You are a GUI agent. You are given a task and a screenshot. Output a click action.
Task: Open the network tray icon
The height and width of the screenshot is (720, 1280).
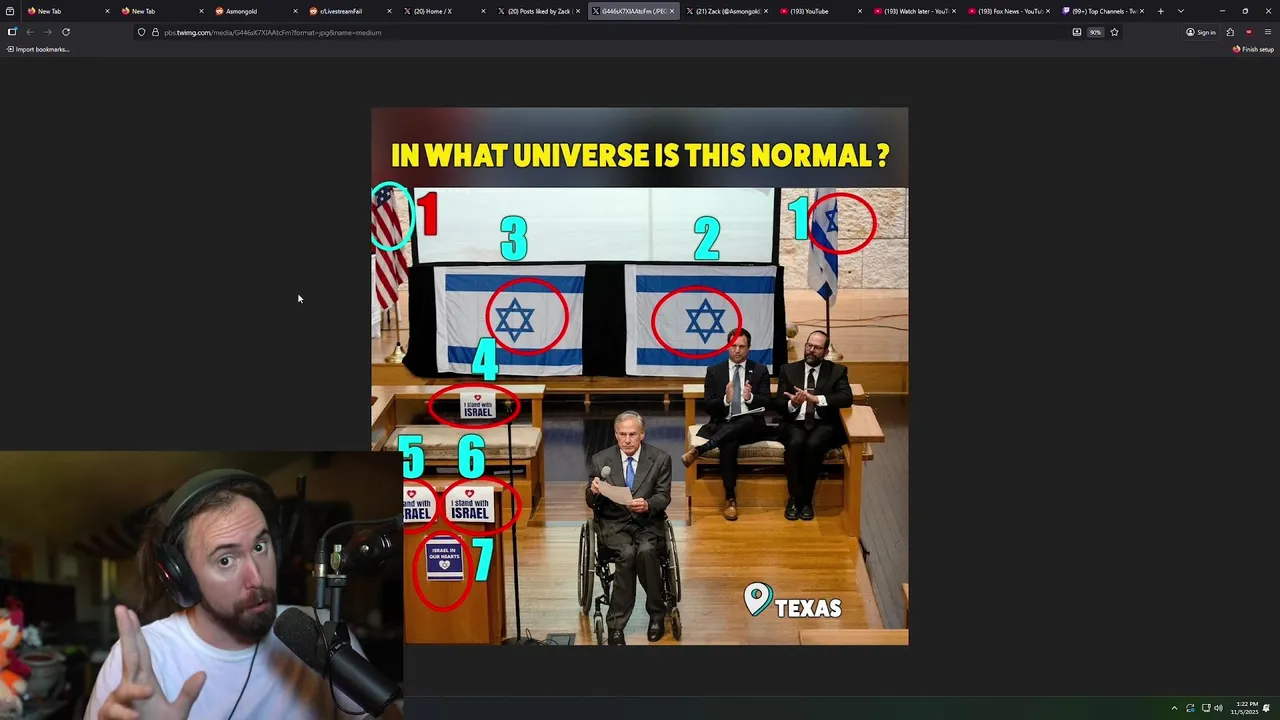(x=1206, y=708)
